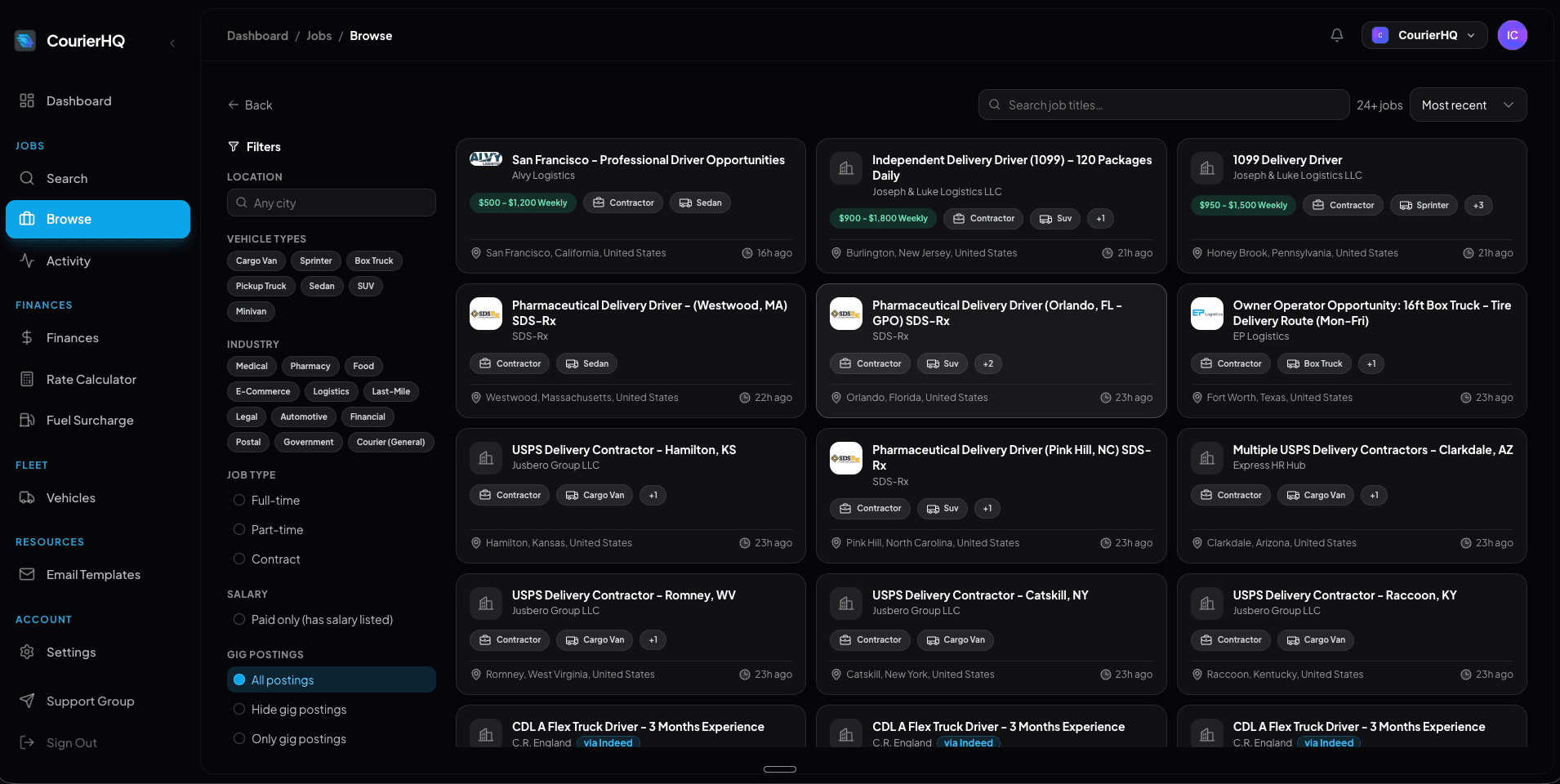The width and height of the screenshot is (1560, 784).
Task: Select All postings gig option
Action: point(332,679)
